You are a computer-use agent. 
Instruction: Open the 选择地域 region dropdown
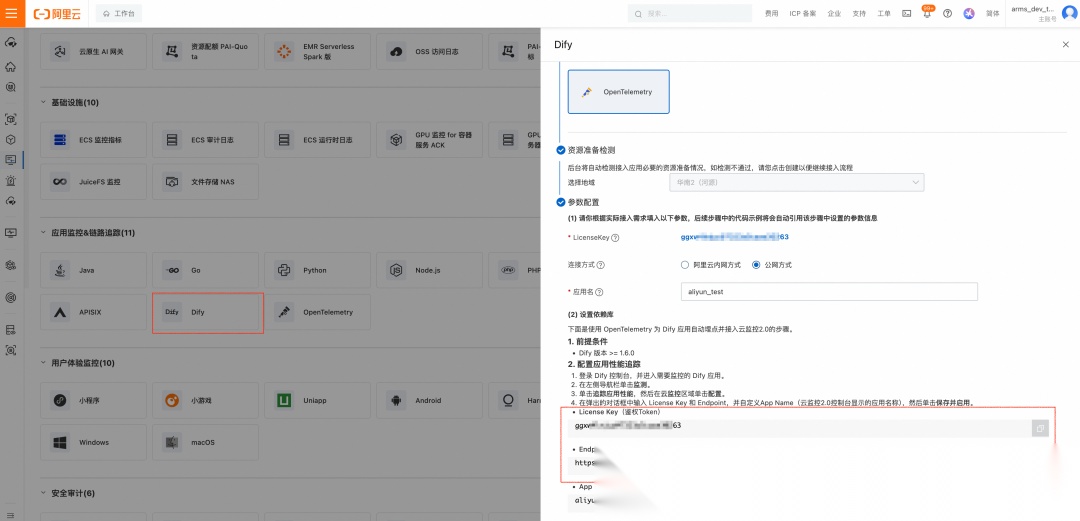[x=796, y=182]
